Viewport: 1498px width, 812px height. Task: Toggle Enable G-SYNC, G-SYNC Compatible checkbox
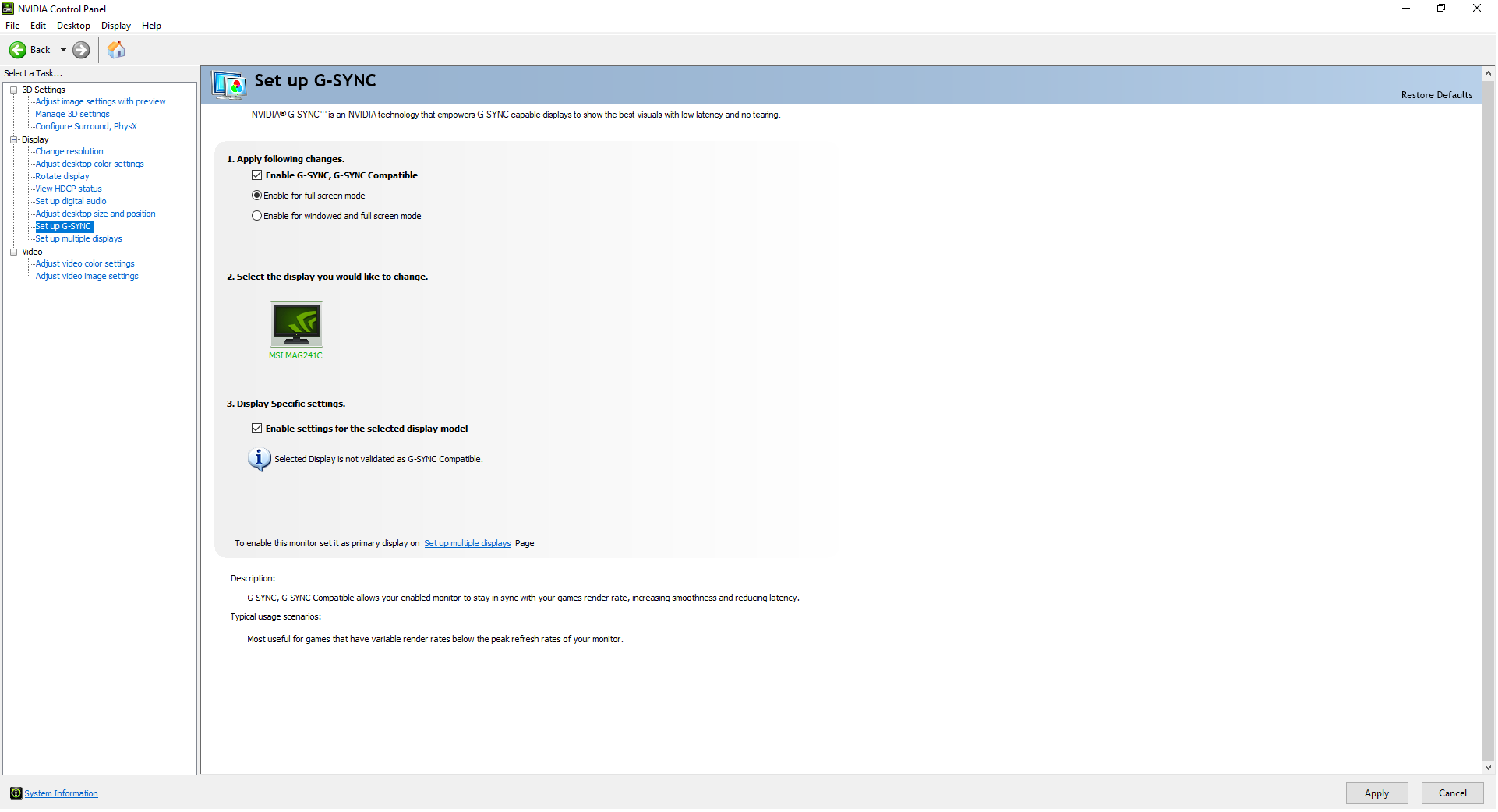(x=256, y=175)
